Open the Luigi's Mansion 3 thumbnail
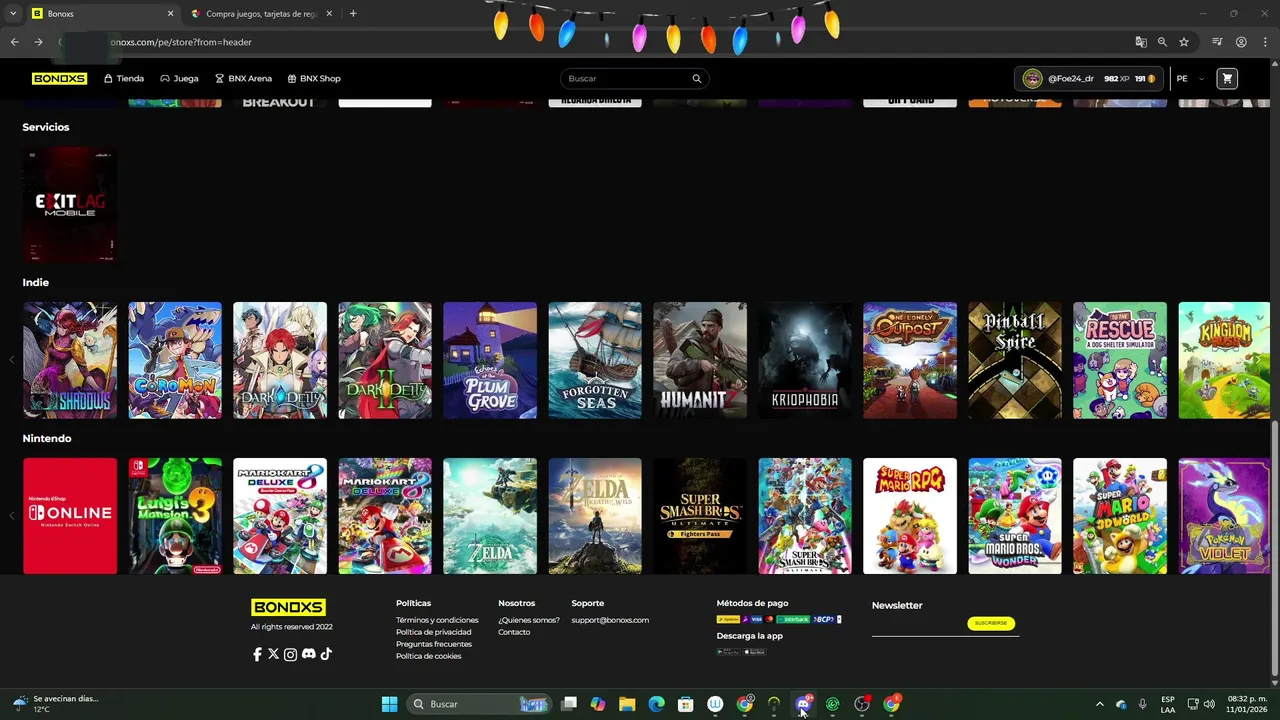The height and width of the screenshot is (720, 1280). pos(175,516)
